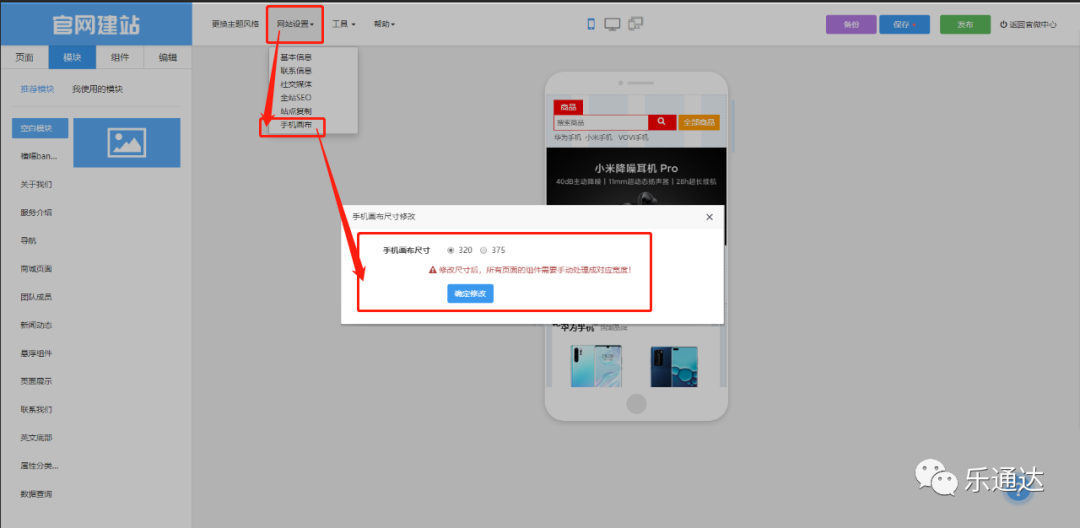Click the 官网建站 logo header
This screenshot has height=528, width=1080.
(96, 25)
